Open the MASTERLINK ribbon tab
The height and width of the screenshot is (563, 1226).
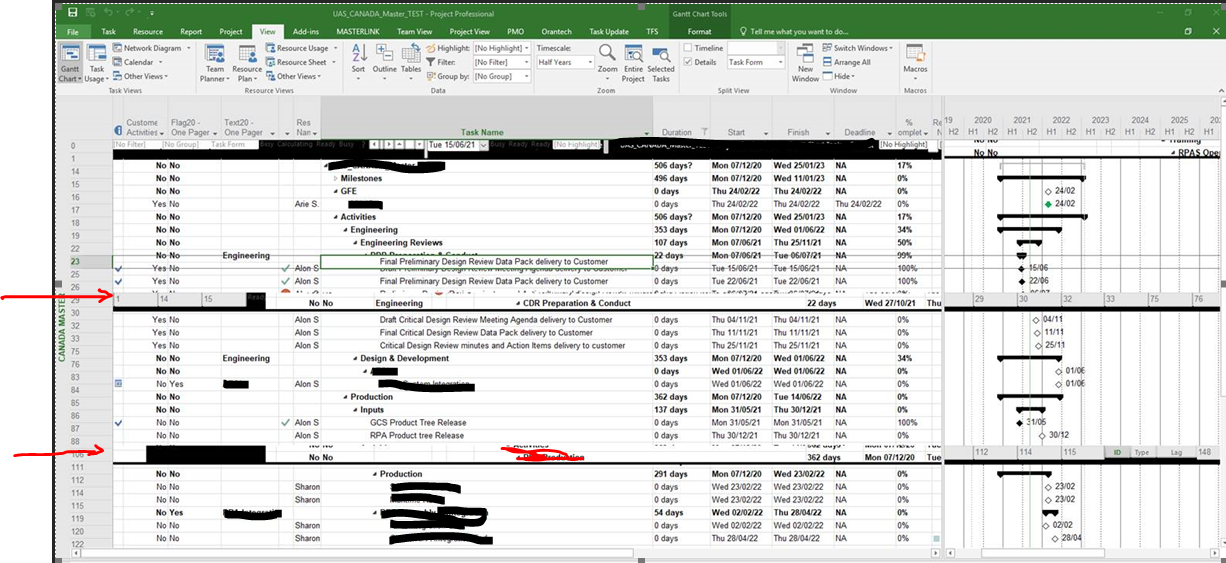click(357, 32)
